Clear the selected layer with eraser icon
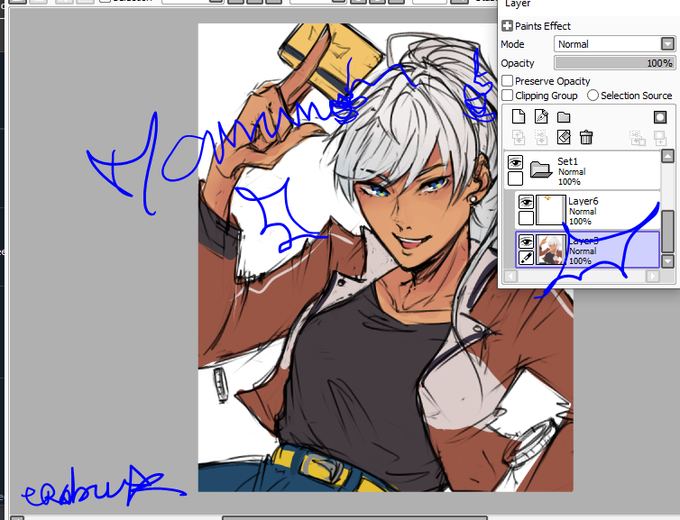 [x=563, y=138]
